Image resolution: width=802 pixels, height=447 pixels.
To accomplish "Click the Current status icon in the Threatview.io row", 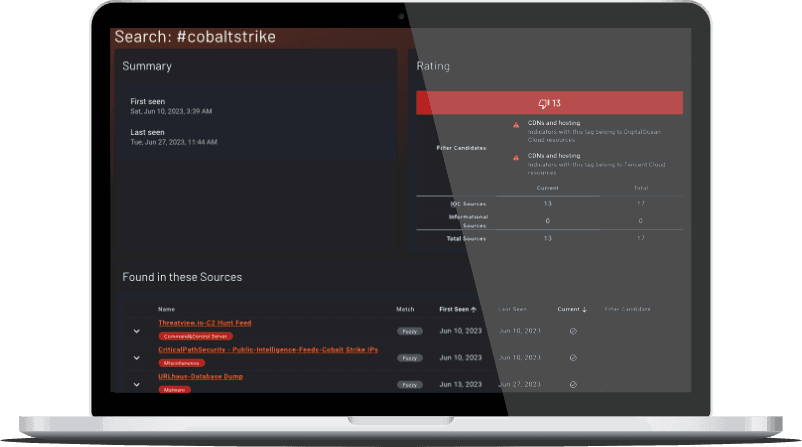I will [x=573, y=331].
